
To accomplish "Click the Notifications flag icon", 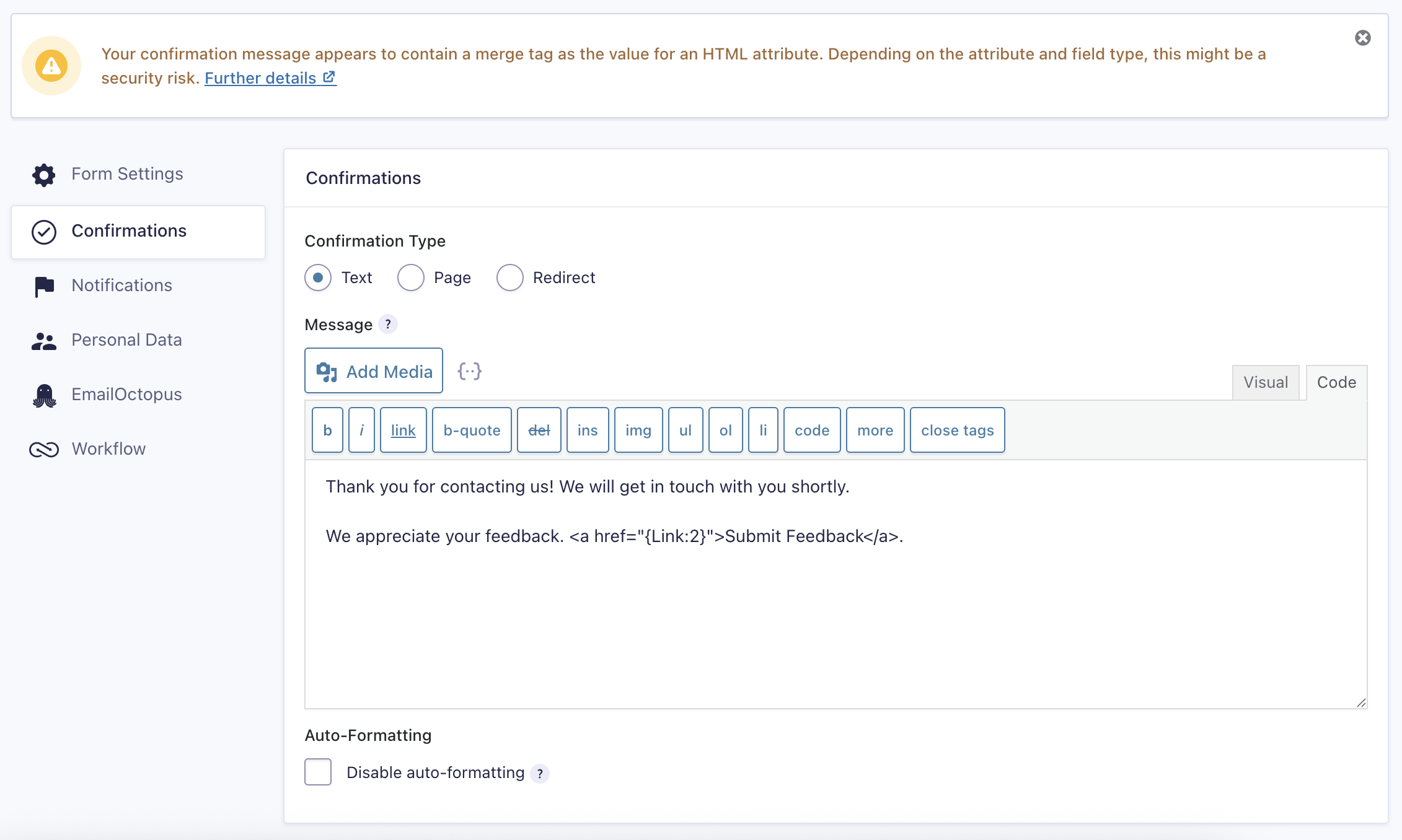I will click(x=44, y=286).
